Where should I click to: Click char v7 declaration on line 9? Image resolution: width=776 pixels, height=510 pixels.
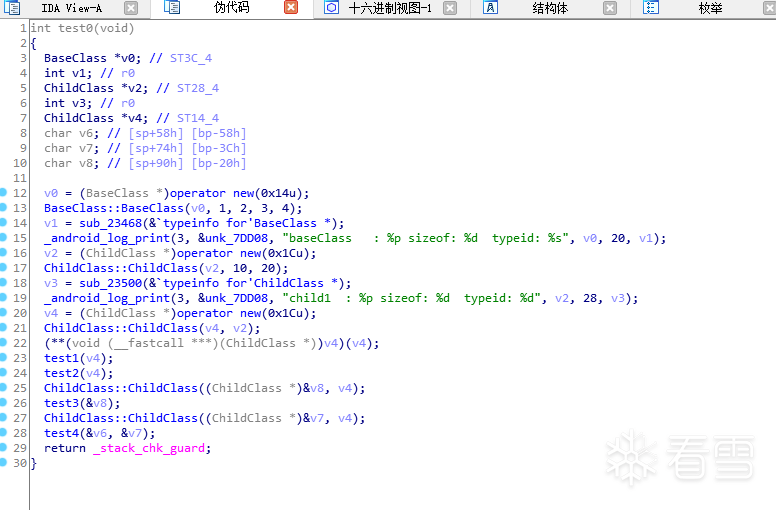(x=71, y=148)
